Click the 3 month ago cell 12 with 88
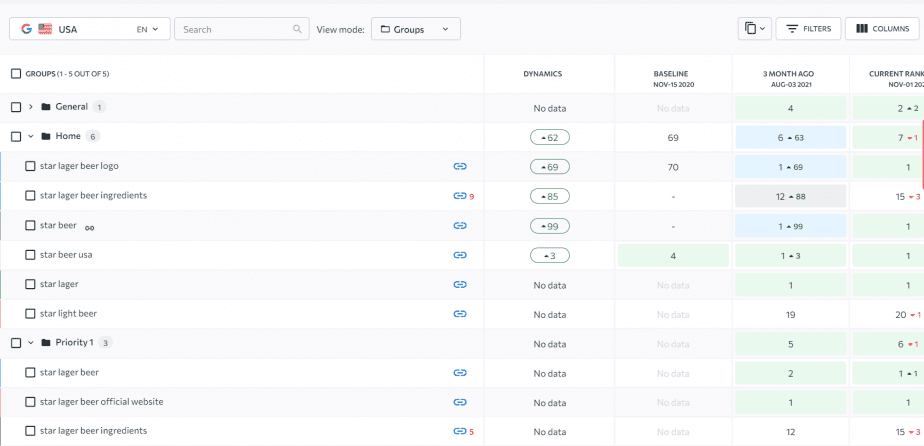 pyautogui.click(x=790, y=197)
